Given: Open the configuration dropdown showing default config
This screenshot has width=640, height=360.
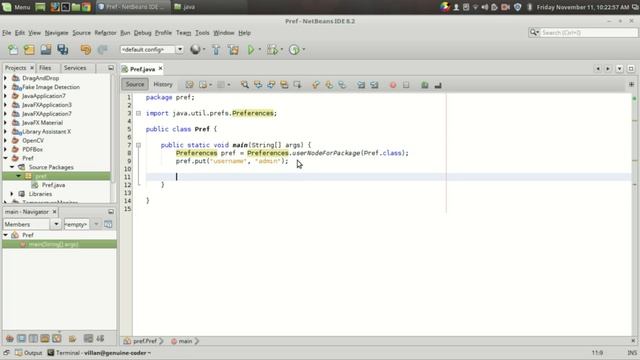Looking at the screenshot, I should pos(180,49).
